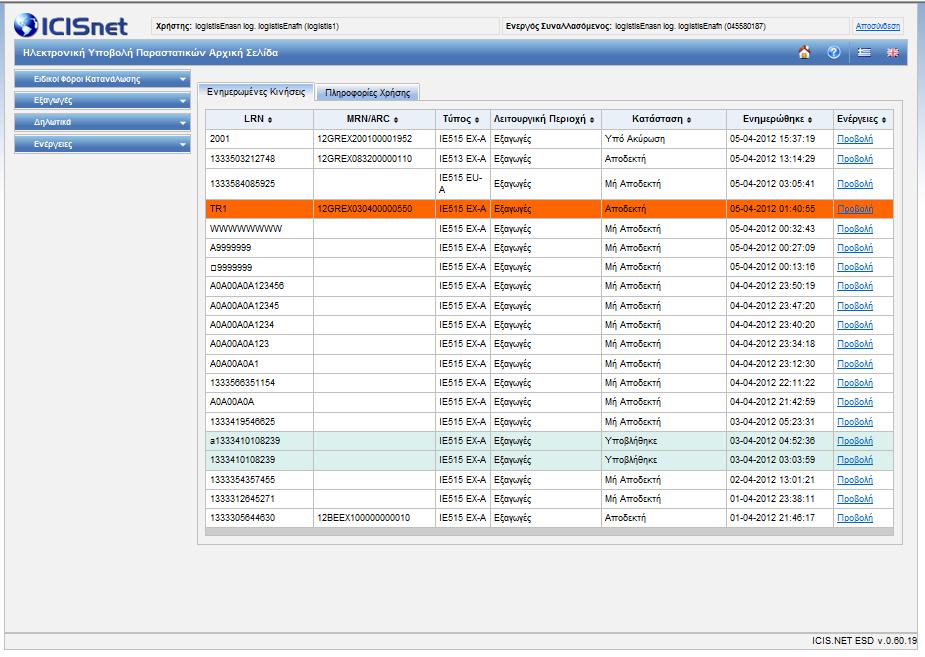This screenshot has width=925, height=657.
Task: Select the MRN 12GREX083200000110 cell
Action: (374, 159)
